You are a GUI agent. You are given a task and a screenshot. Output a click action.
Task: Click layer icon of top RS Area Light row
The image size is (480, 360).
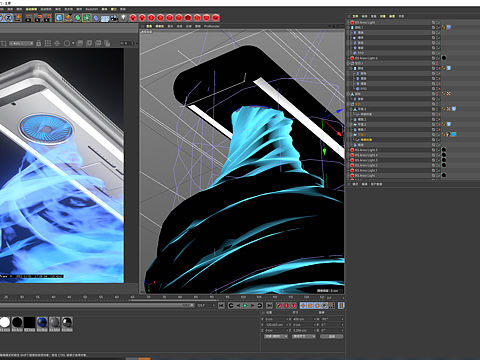pyautogui.click(x=434, y=22)
